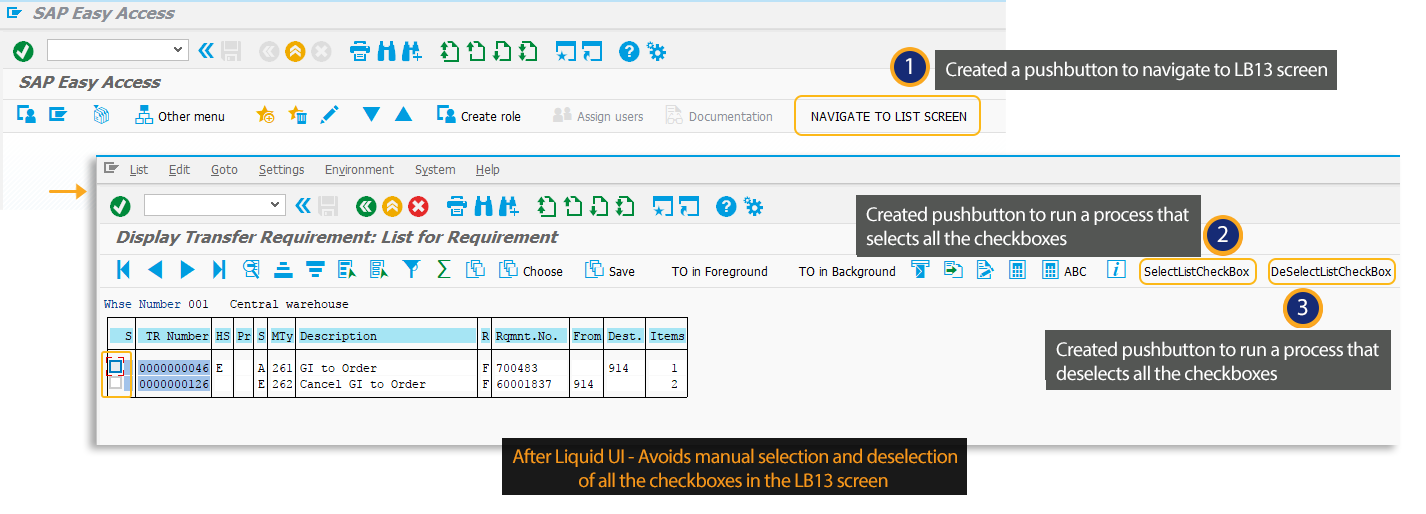Click the Sum total sigma icon
Viewport: 1426px width, 514px height.
click(443, 270)
